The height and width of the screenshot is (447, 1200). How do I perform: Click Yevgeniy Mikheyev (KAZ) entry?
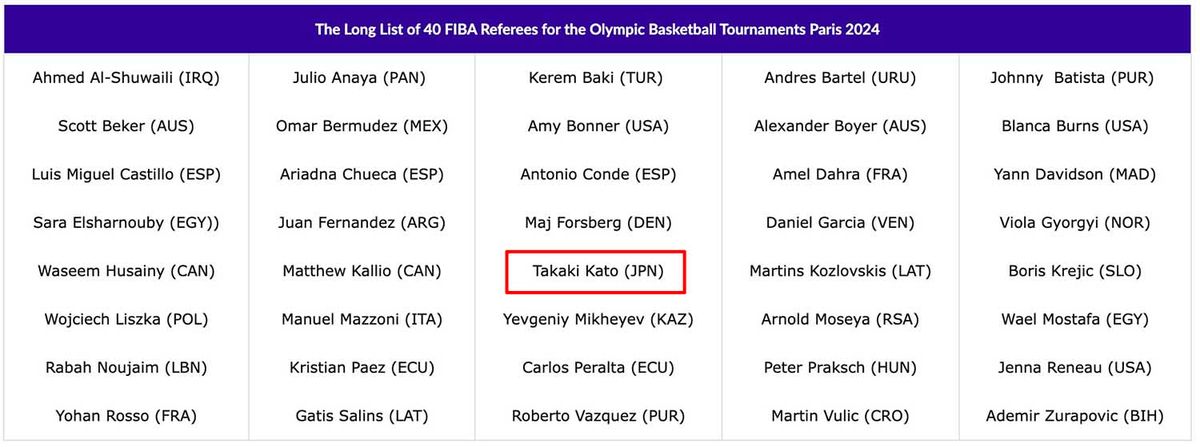598,320
